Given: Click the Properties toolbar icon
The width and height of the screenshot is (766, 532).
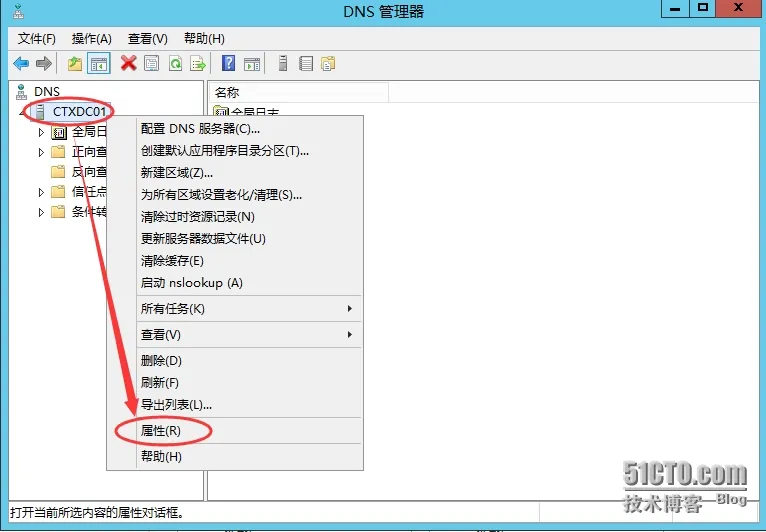Looking at the screenshot, I should (x=151, y=64).
